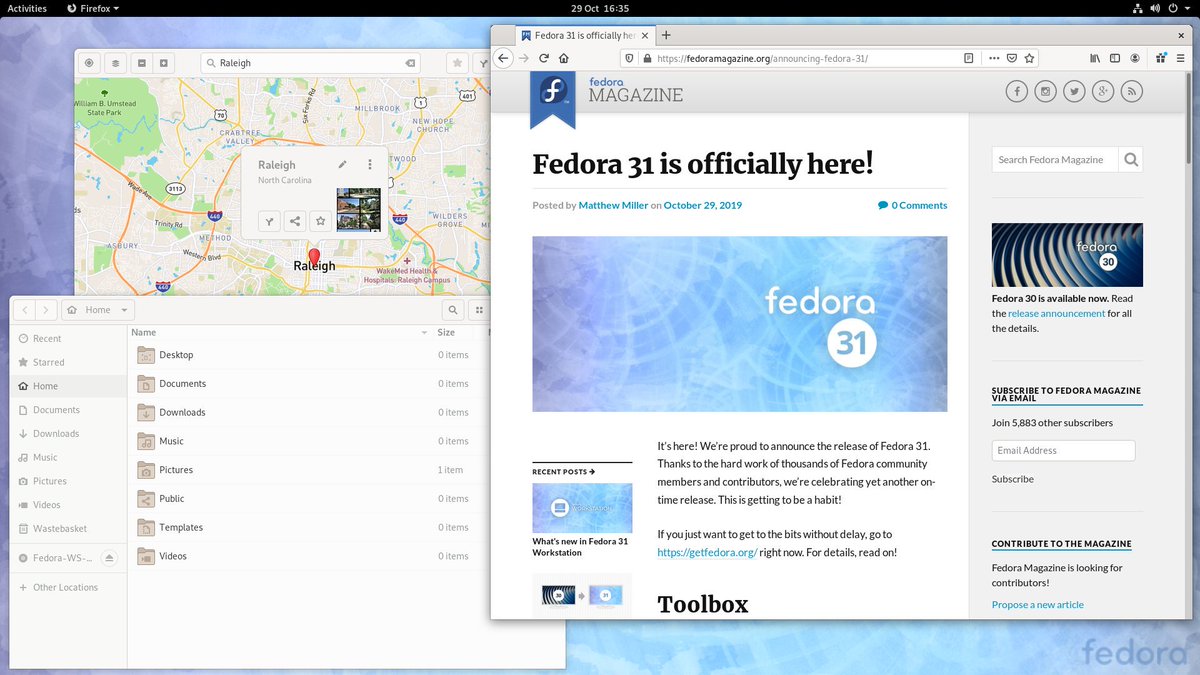The height and width of the screenshot is (675, 1200).
Task: Select the Templates folder row in Files
Action: 308,527
